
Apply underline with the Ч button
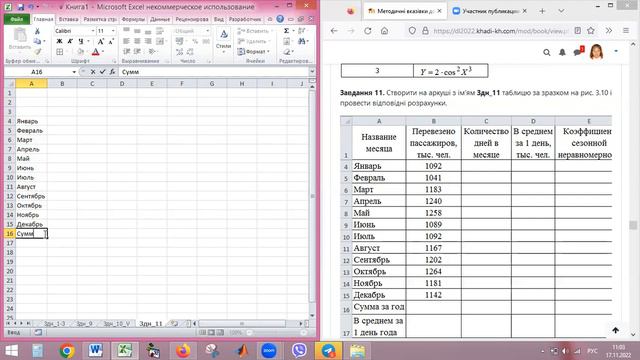coord(80,41)
